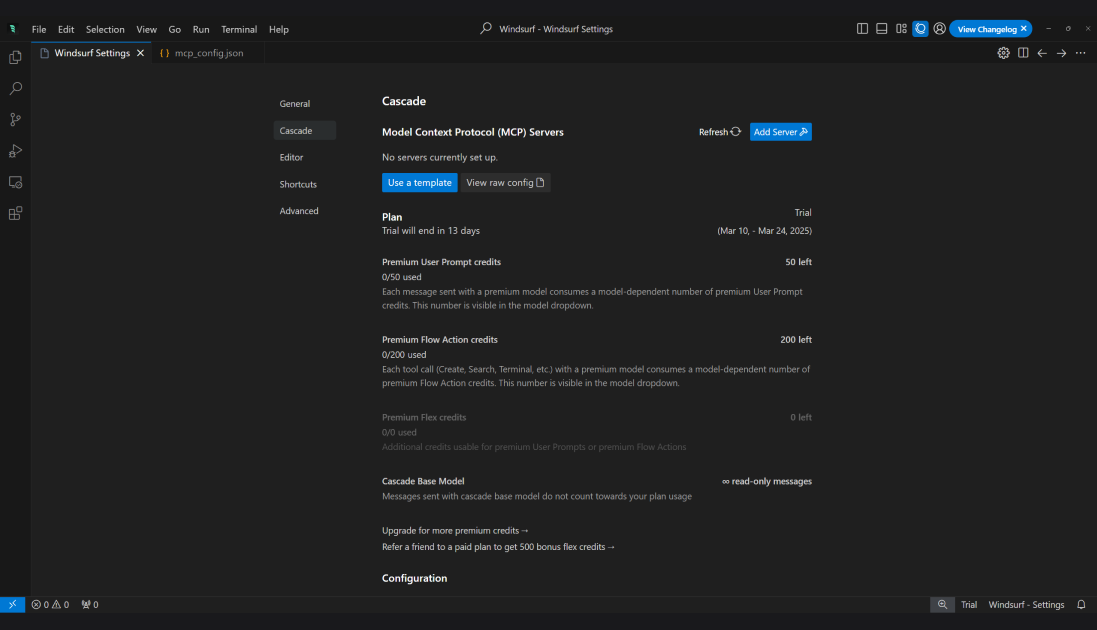
Task: Select the Windsurf Settings tab
Action: [x=92, y=53]
